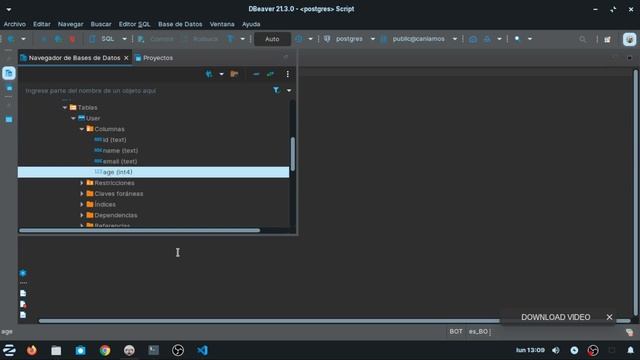Open the Archivo menu

click(x=15, y=24)
